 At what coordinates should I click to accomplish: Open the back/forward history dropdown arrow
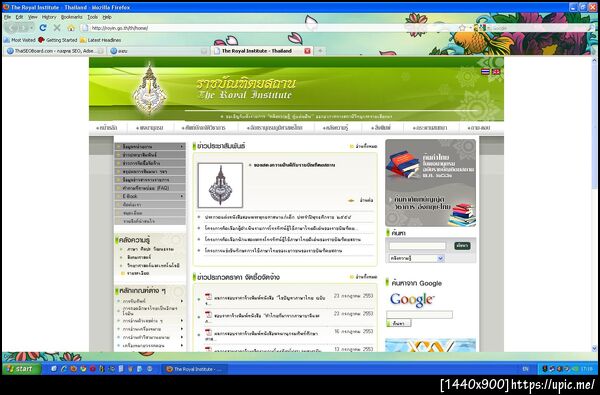(31, 28)
